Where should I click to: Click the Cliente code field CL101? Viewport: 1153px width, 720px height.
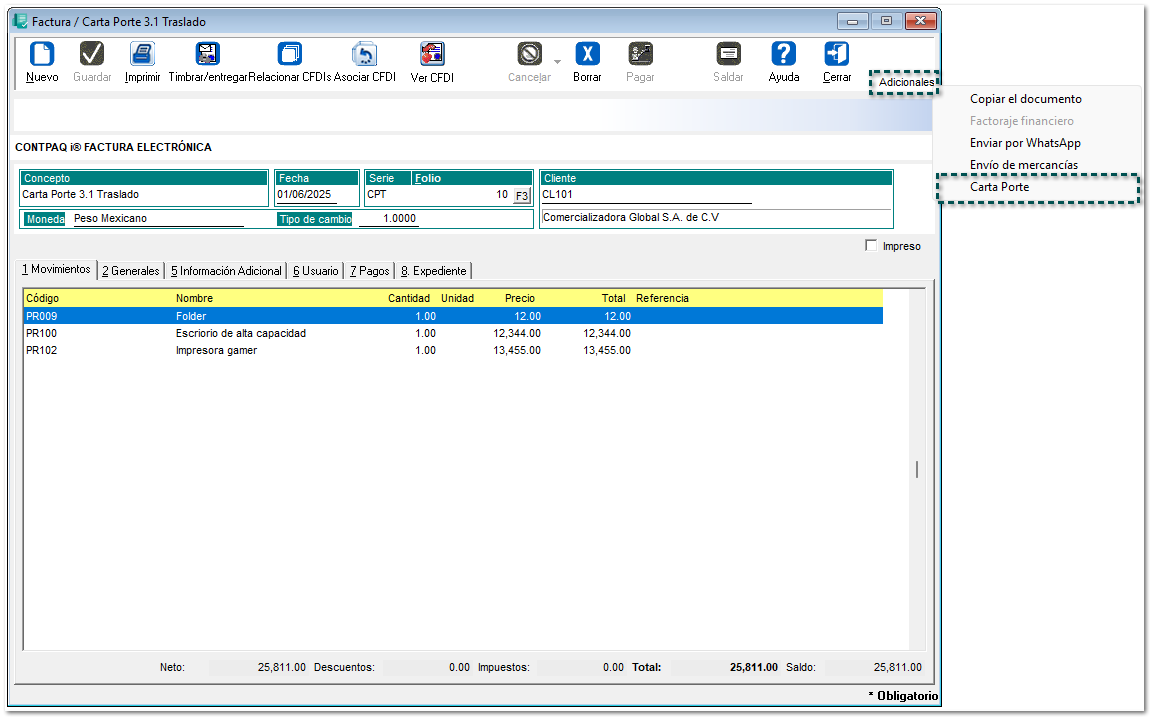[x=645, y=195]
